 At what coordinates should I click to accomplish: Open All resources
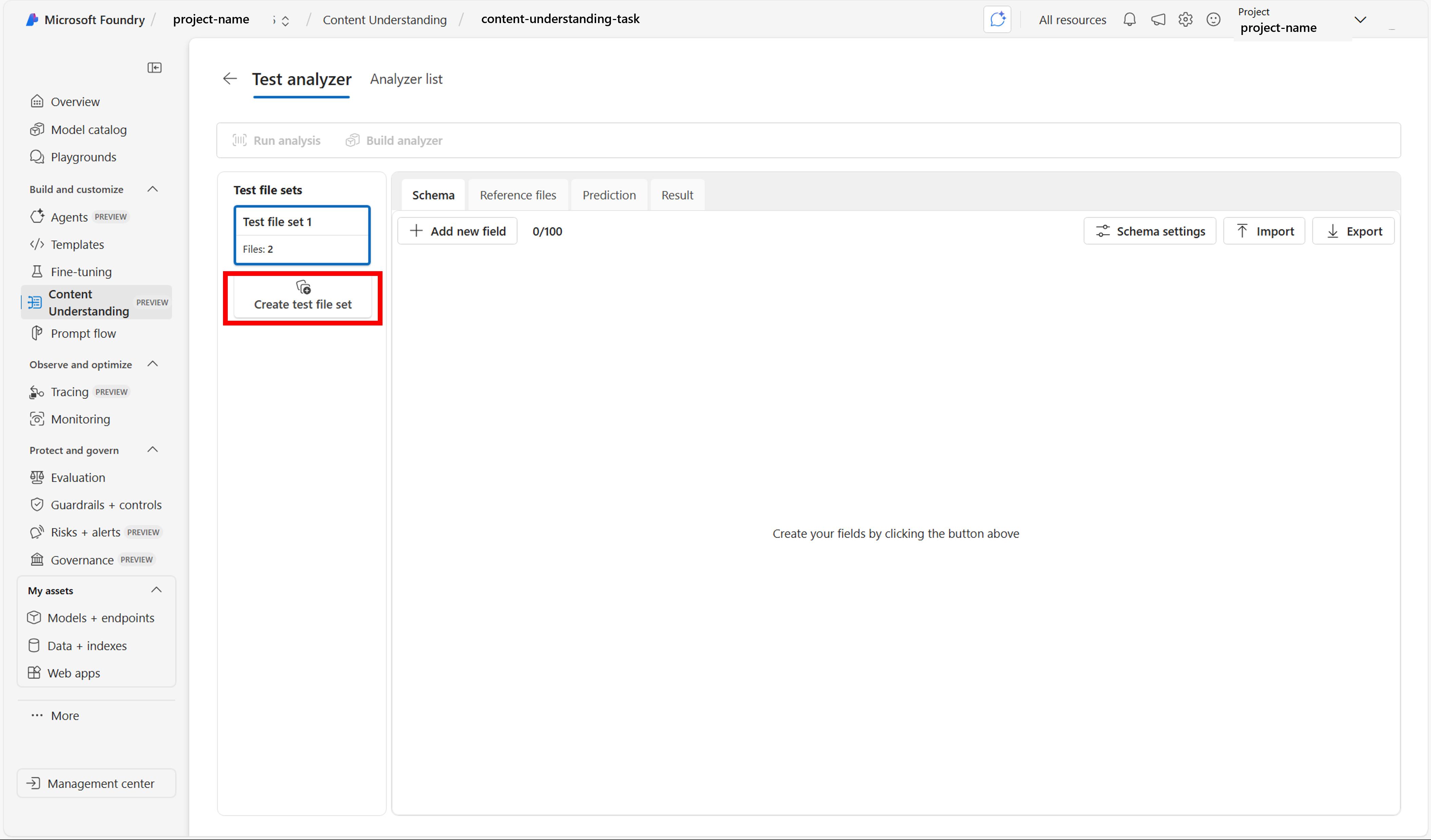[1073, 20]
